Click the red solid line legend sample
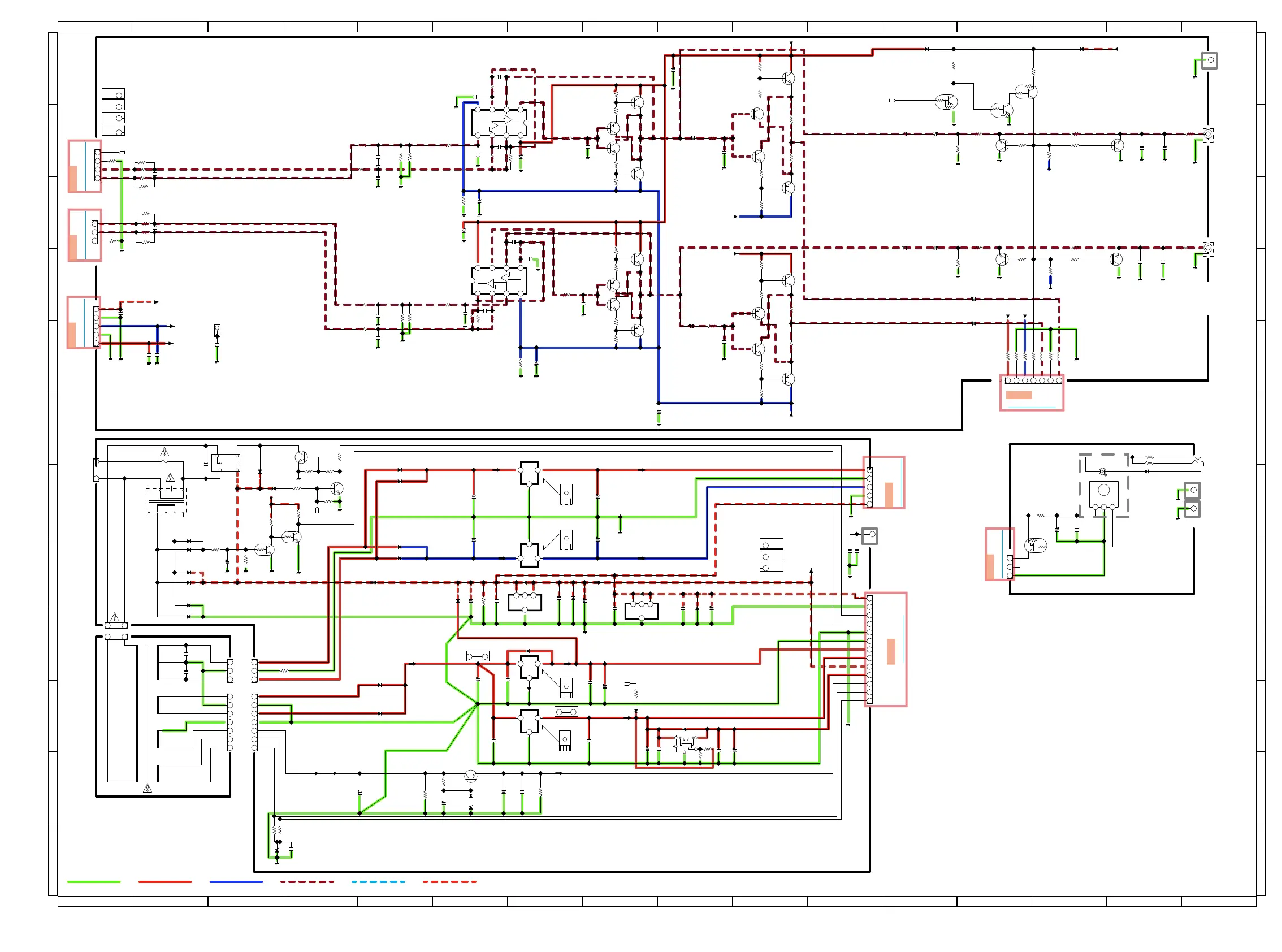The image size is (1282, 952). point(165,882)
